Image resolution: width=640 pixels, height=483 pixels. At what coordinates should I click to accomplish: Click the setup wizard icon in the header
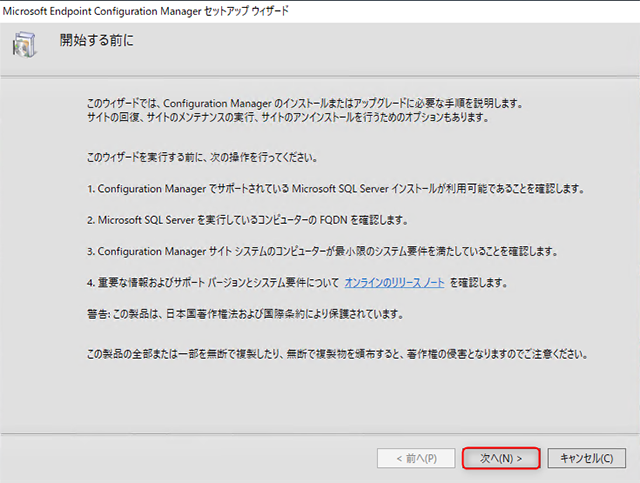pyautogui.click(x=24, y=45)
